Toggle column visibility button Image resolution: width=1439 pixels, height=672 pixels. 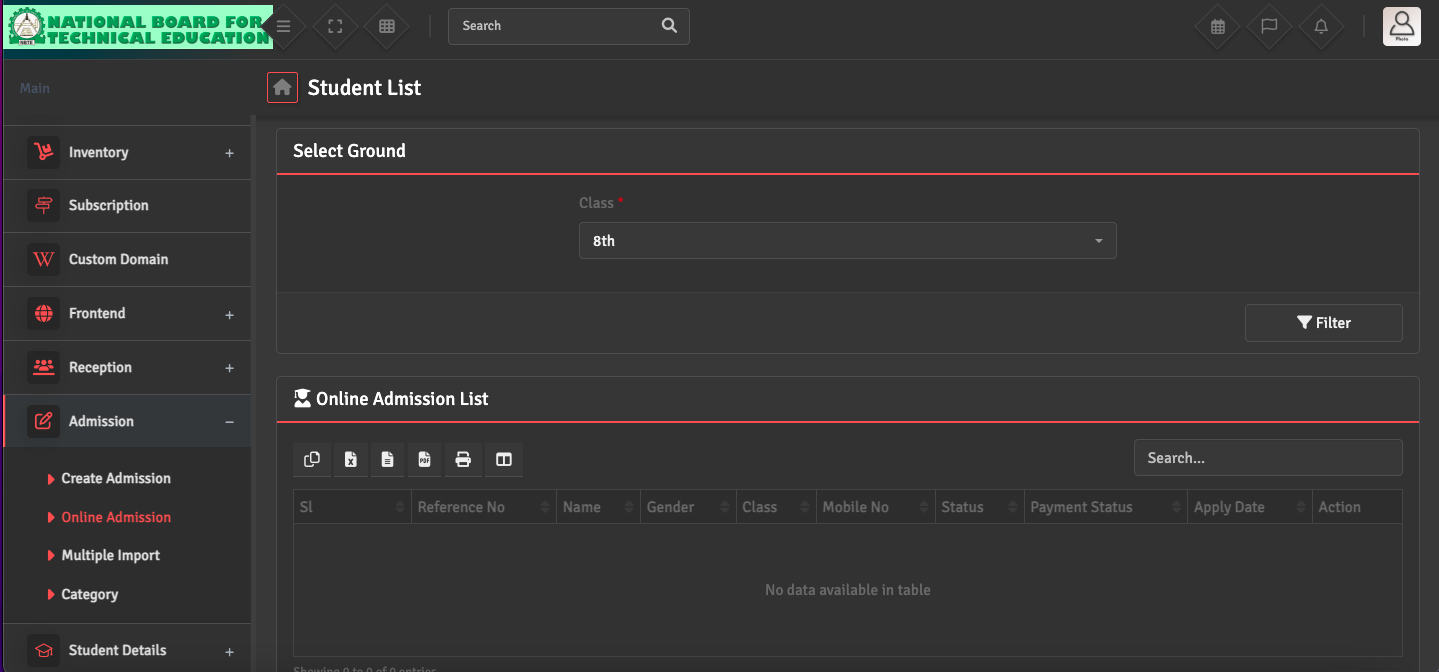(x=504, y=459)
